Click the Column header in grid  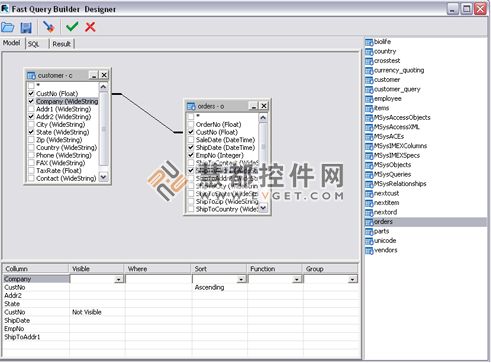(36, 269)
